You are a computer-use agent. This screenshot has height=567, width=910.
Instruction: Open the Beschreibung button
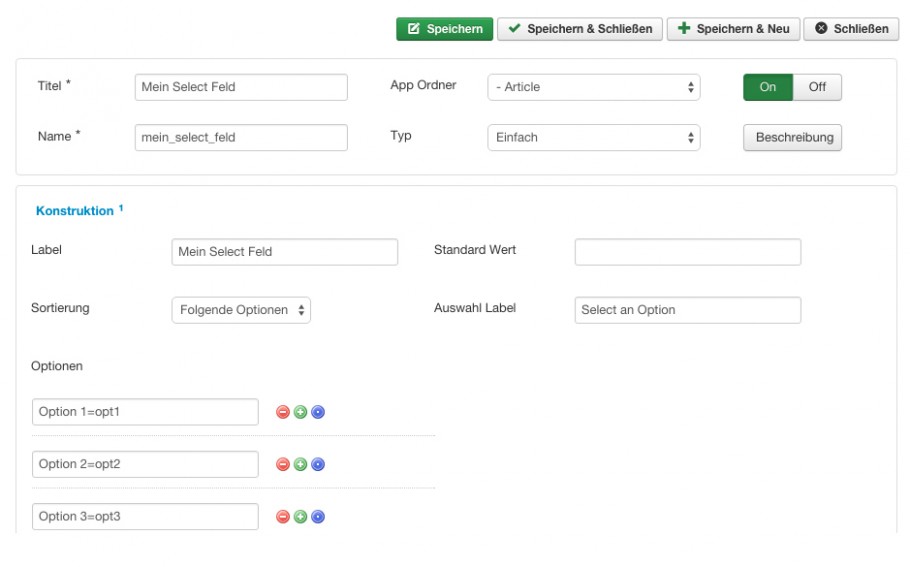coord(792,138)
